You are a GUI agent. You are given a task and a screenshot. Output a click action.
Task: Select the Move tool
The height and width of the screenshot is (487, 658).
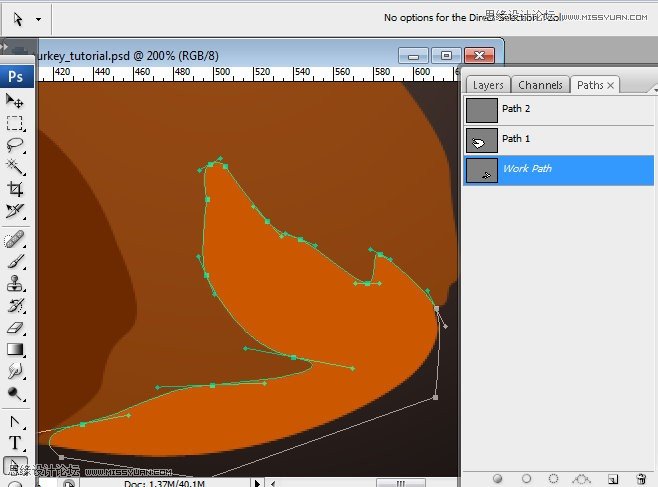click(x=15, y=101)
